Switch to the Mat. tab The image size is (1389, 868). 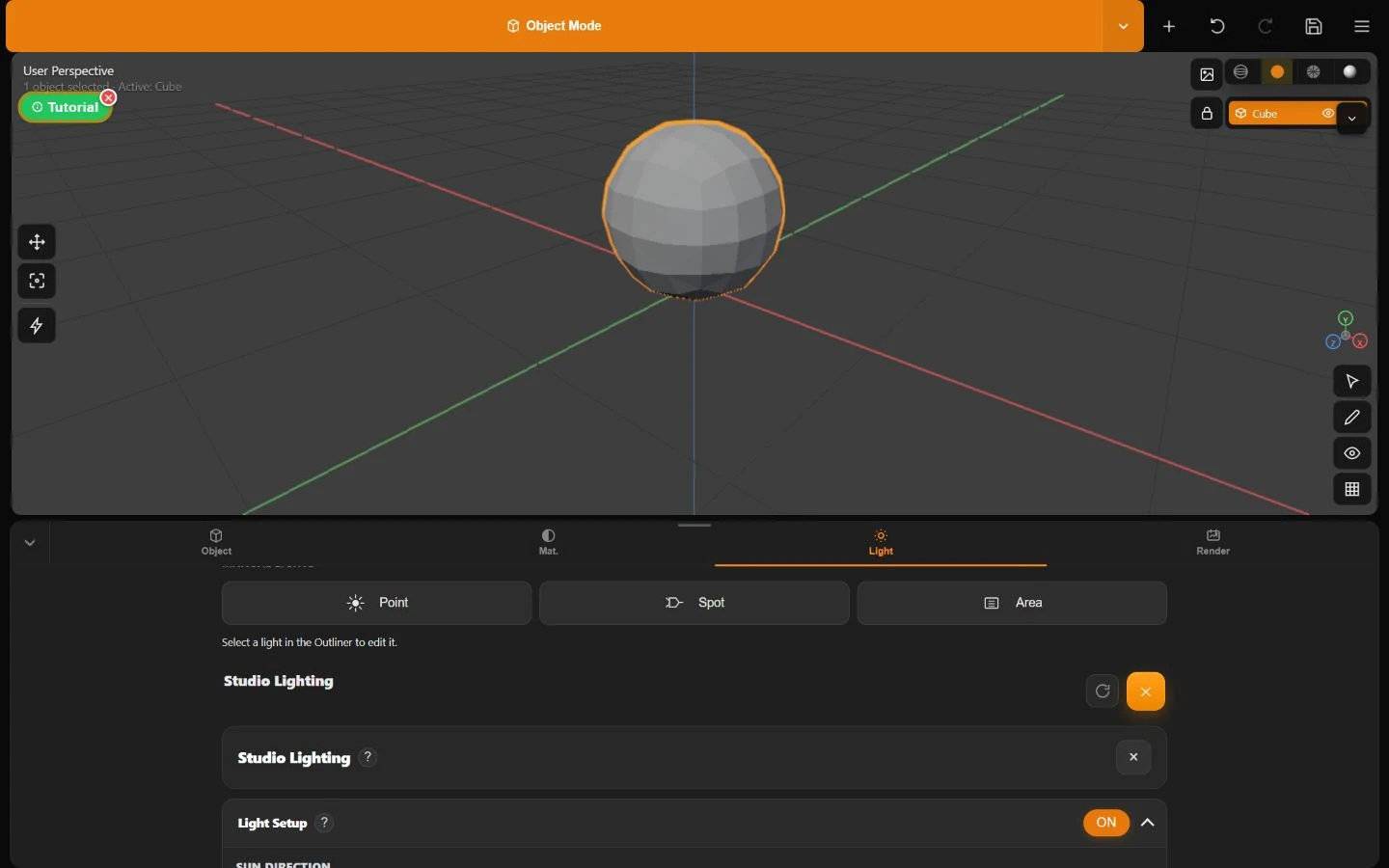tap(548, 542)
